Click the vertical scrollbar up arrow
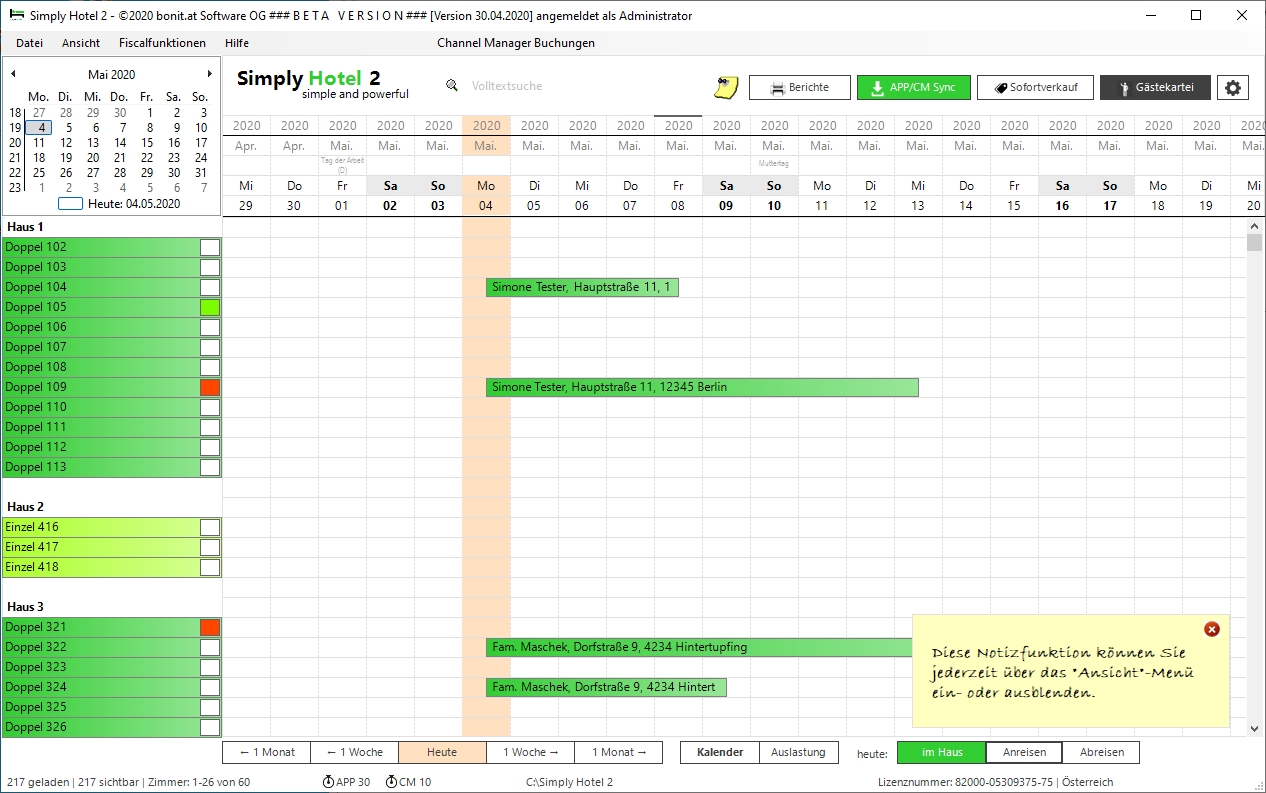This screenshot has height=793, width=1266. [1254, 226]
